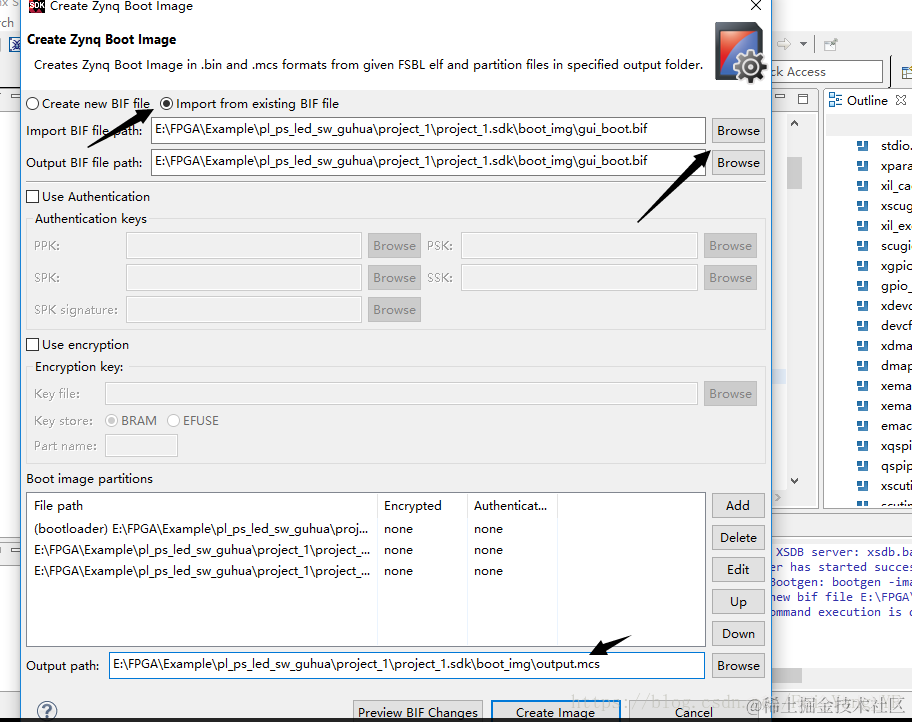Click xpara entry icon in Outline
Viewport: 912px width, 722px height.
pos(863,166)
